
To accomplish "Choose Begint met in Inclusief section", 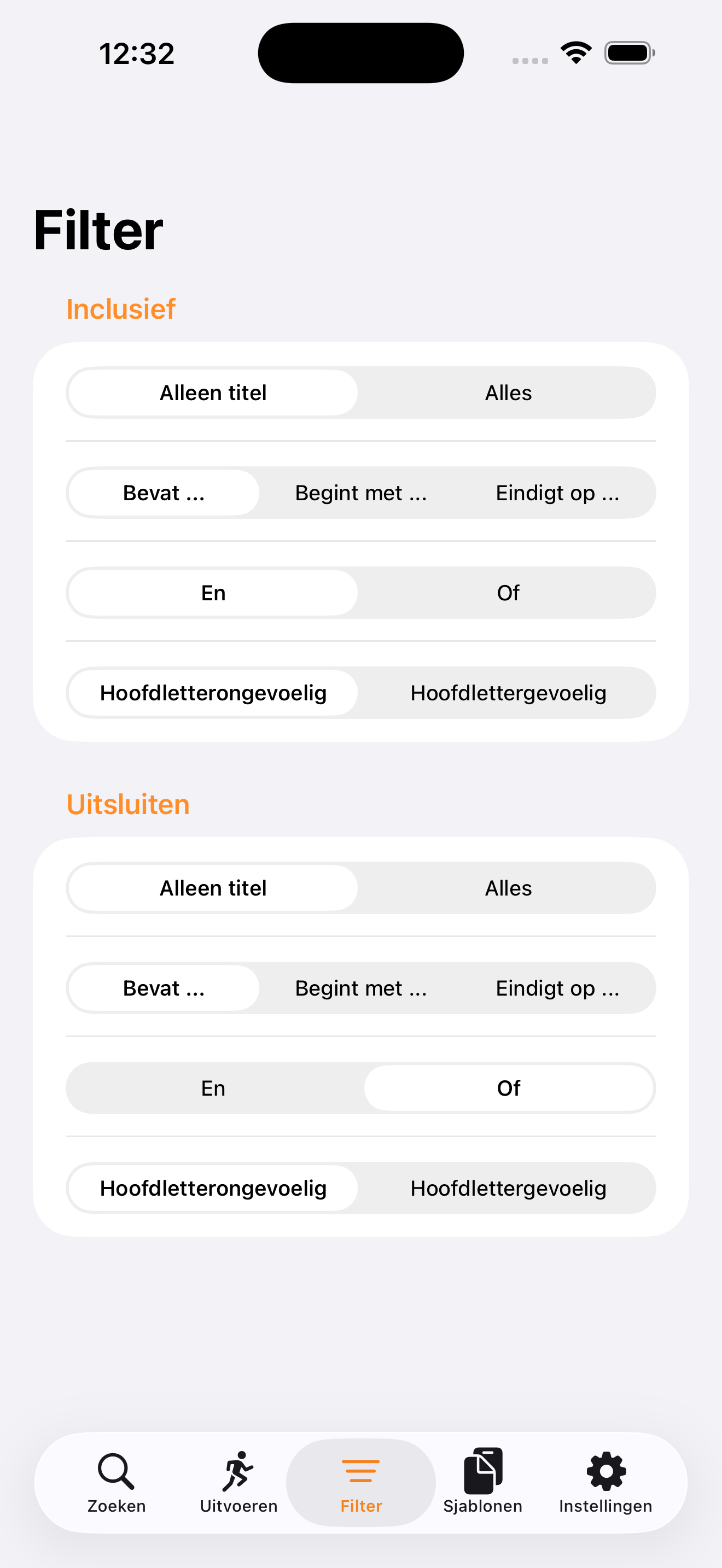I will click(x=361, y=493).
